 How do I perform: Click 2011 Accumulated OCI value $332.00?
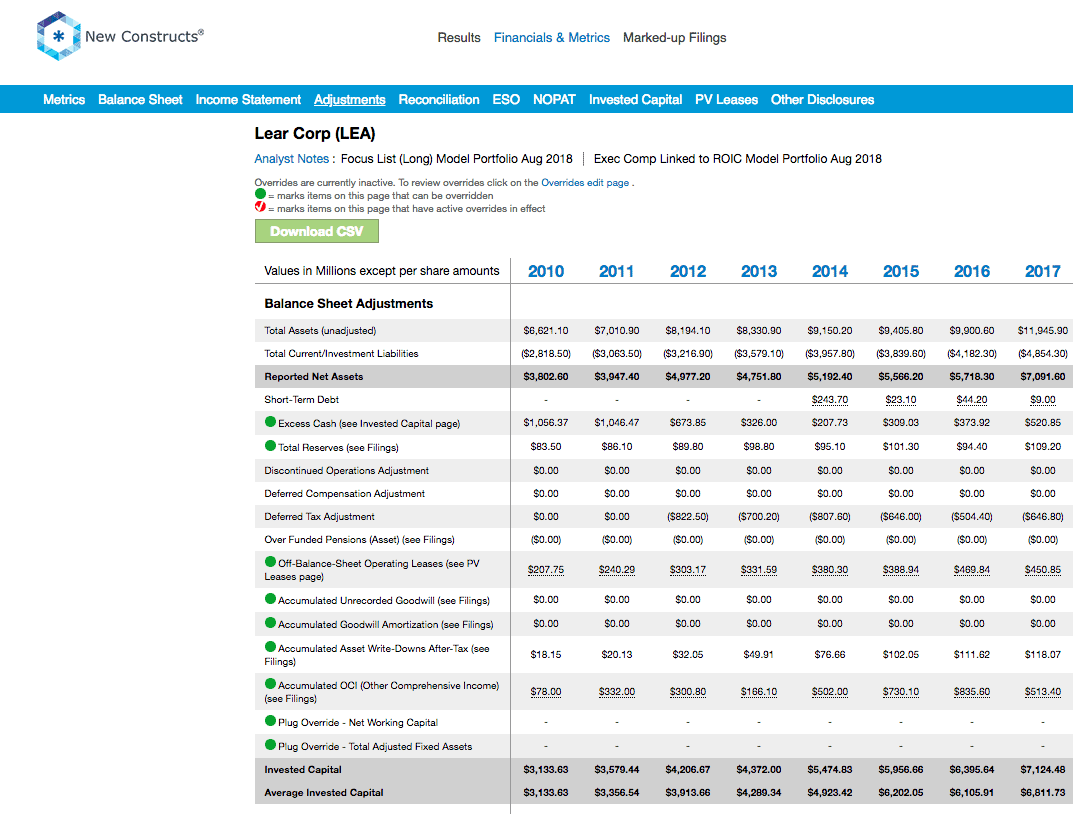(x=617, y=692)
